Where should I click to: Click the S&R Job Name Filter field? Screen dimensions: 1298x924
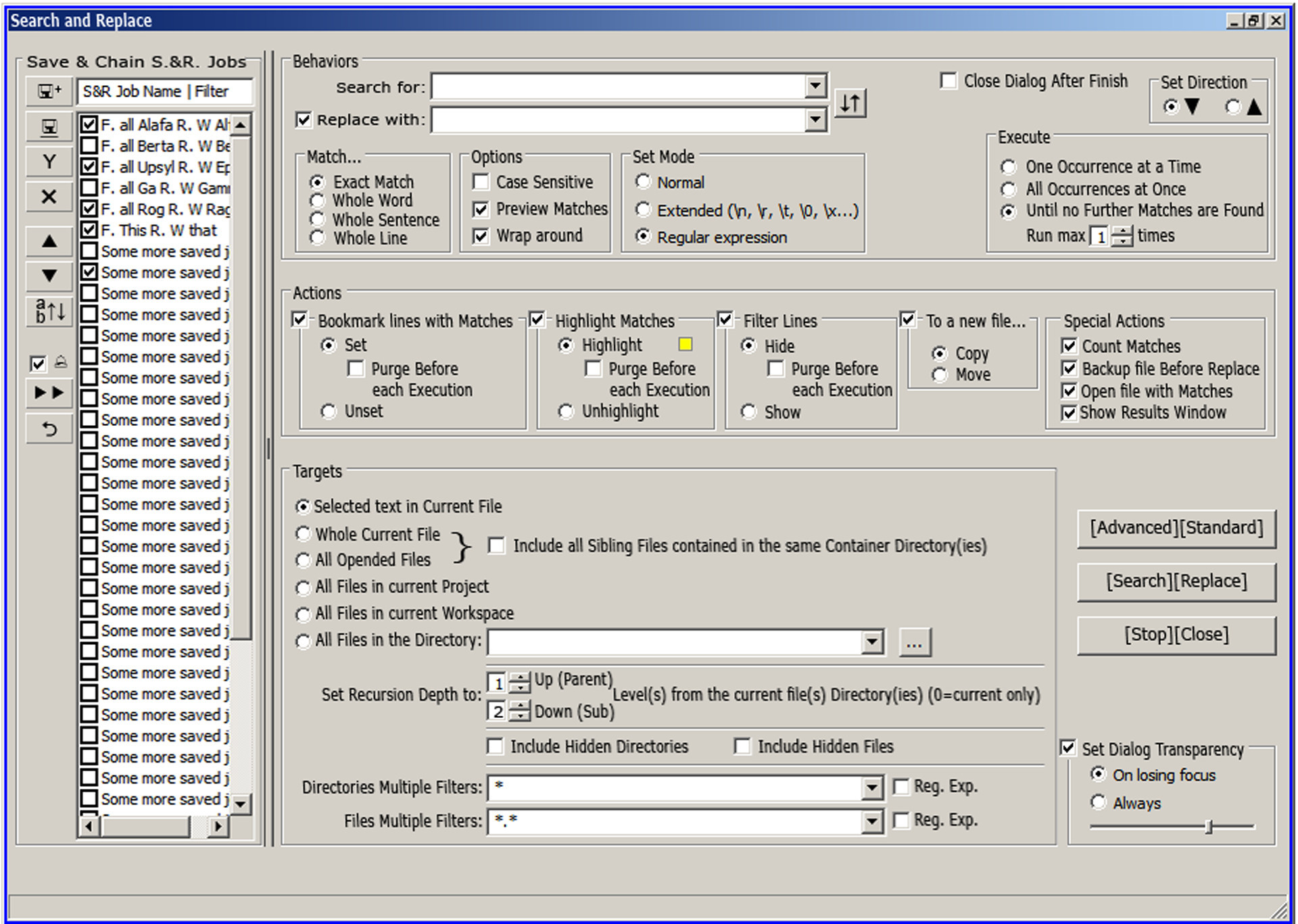pyautogui.click(x=165, y=92)
